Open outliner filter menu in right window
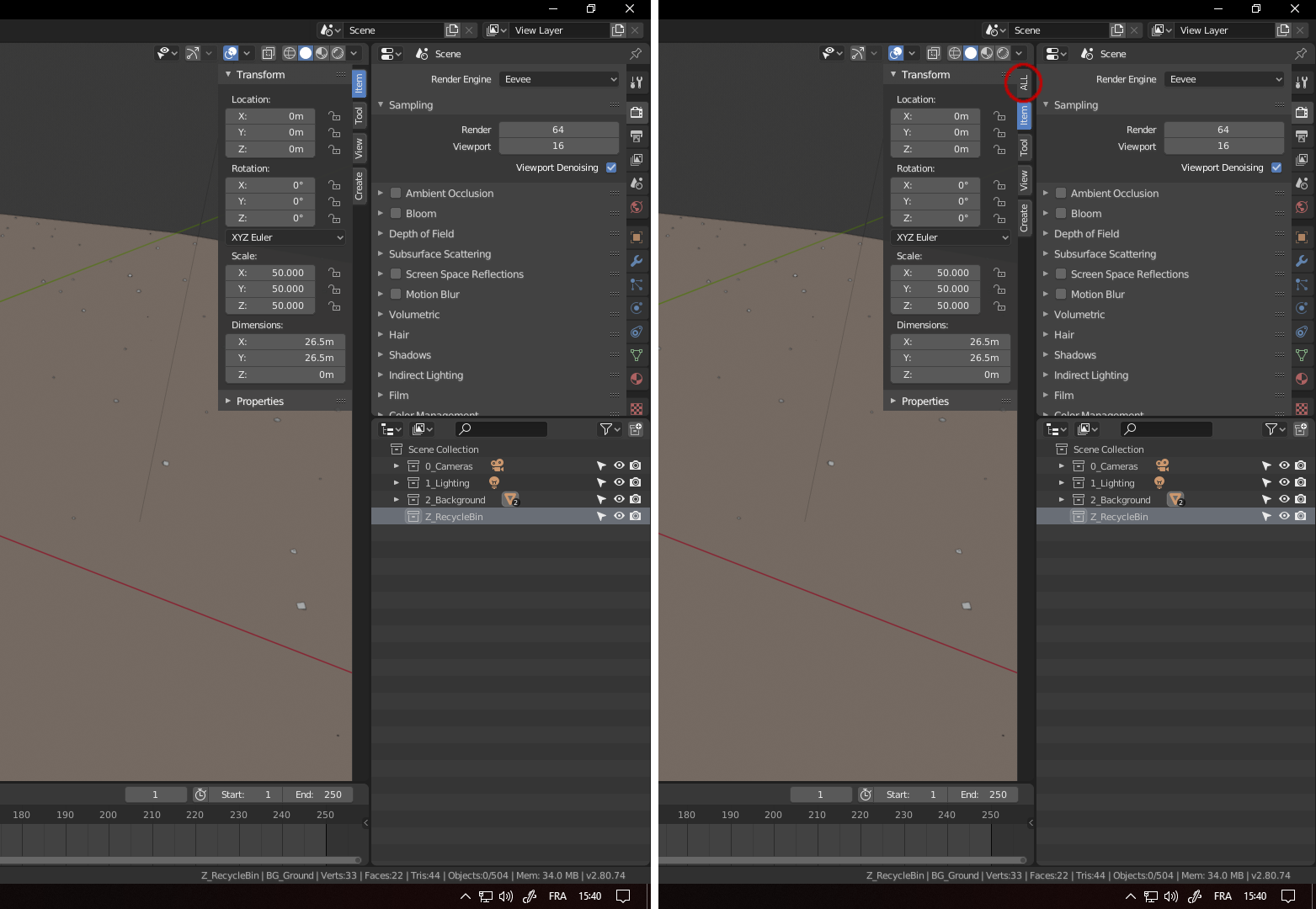This screenshot has width=1316, height=909. coord(1276,429)
